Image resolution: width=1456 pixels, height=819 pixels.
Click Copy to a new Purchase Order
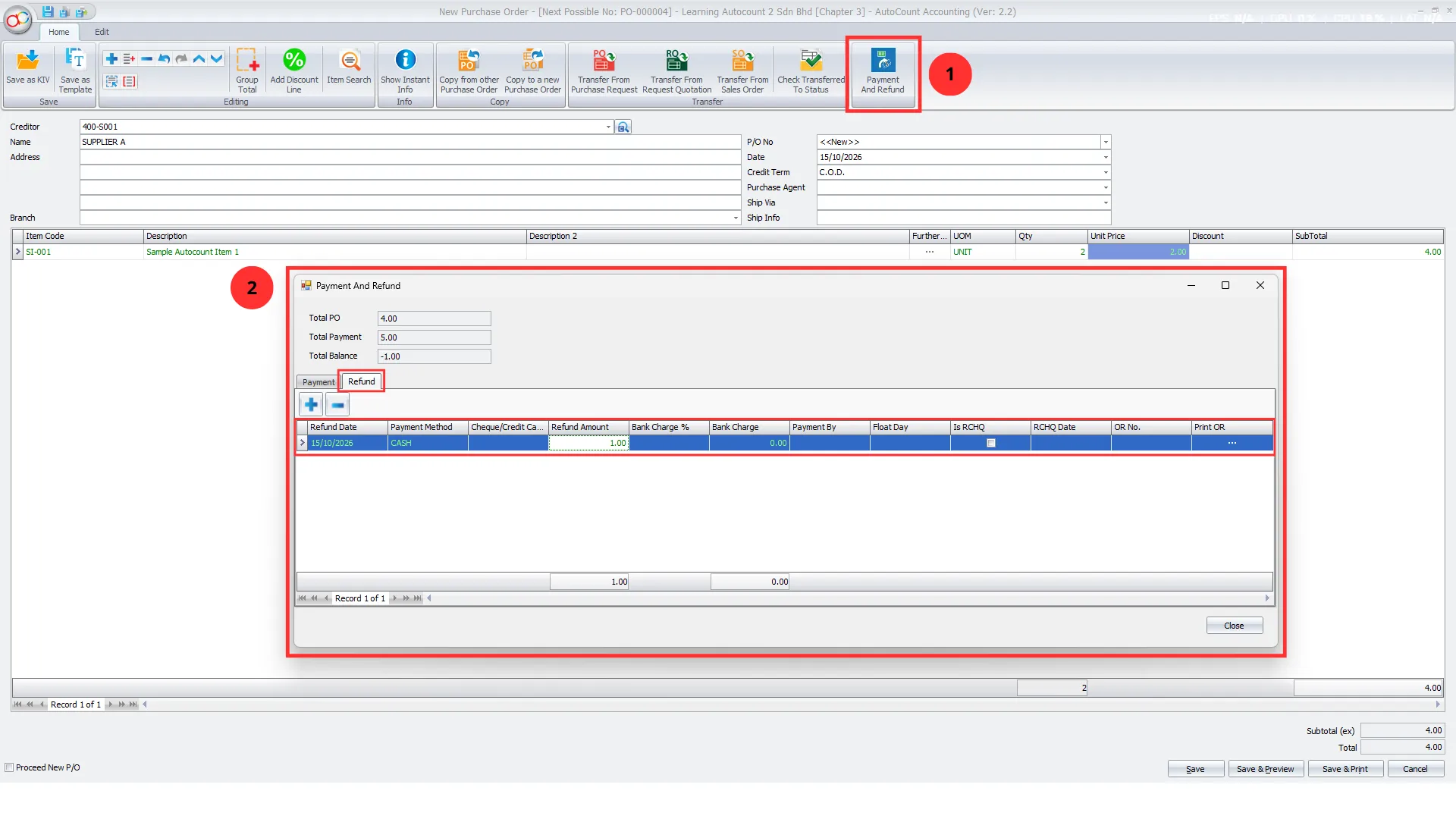tap(532, 70)
